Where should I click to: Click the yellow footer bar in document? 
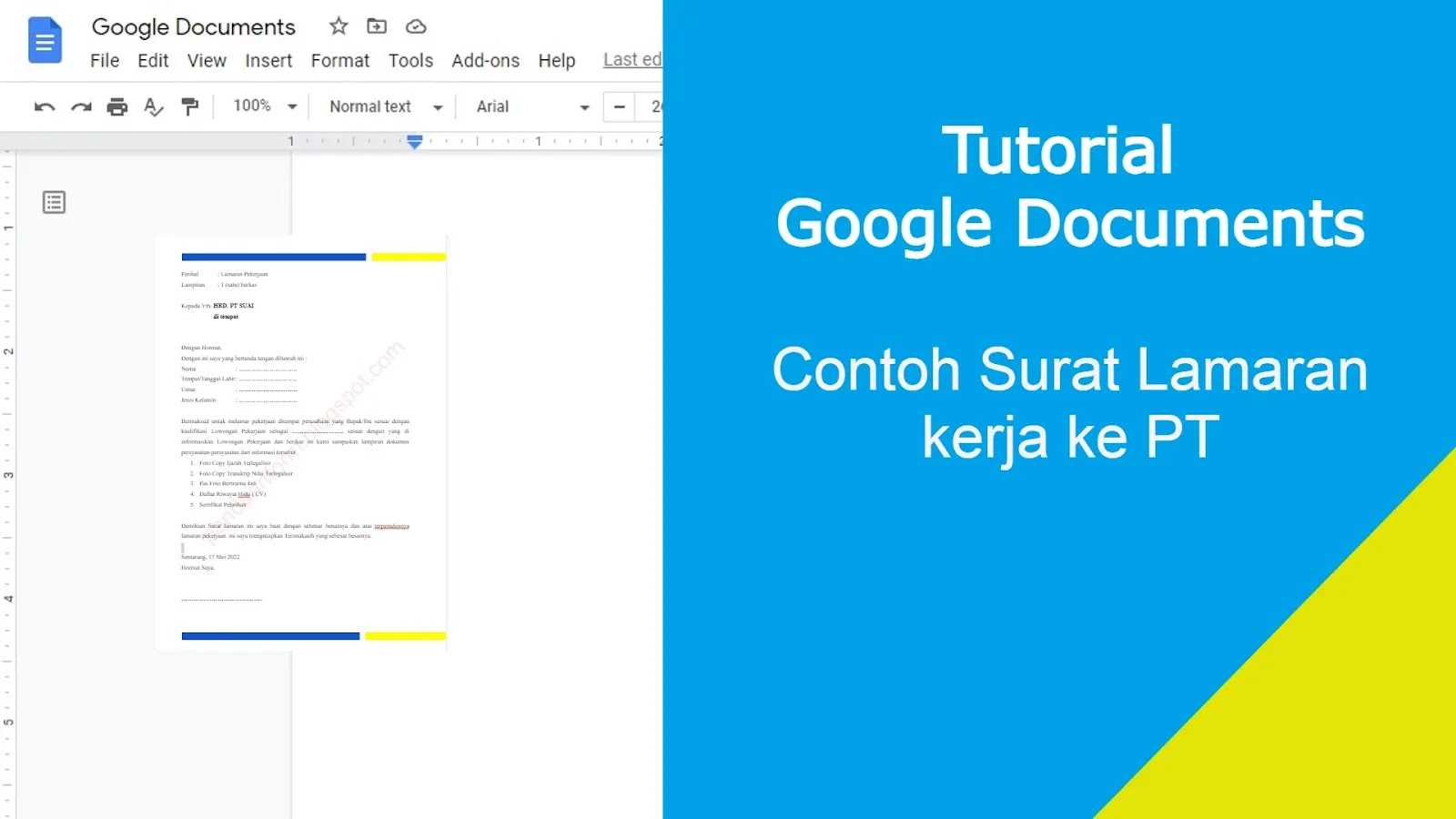pos(405,636)
